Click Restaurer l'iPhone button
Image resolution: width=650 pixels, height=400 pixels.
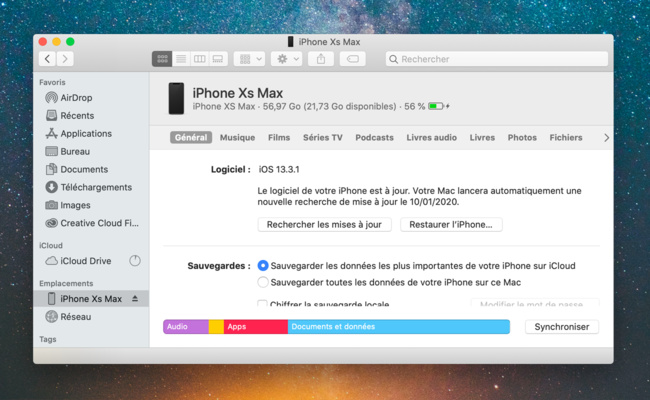coord(451,225)
